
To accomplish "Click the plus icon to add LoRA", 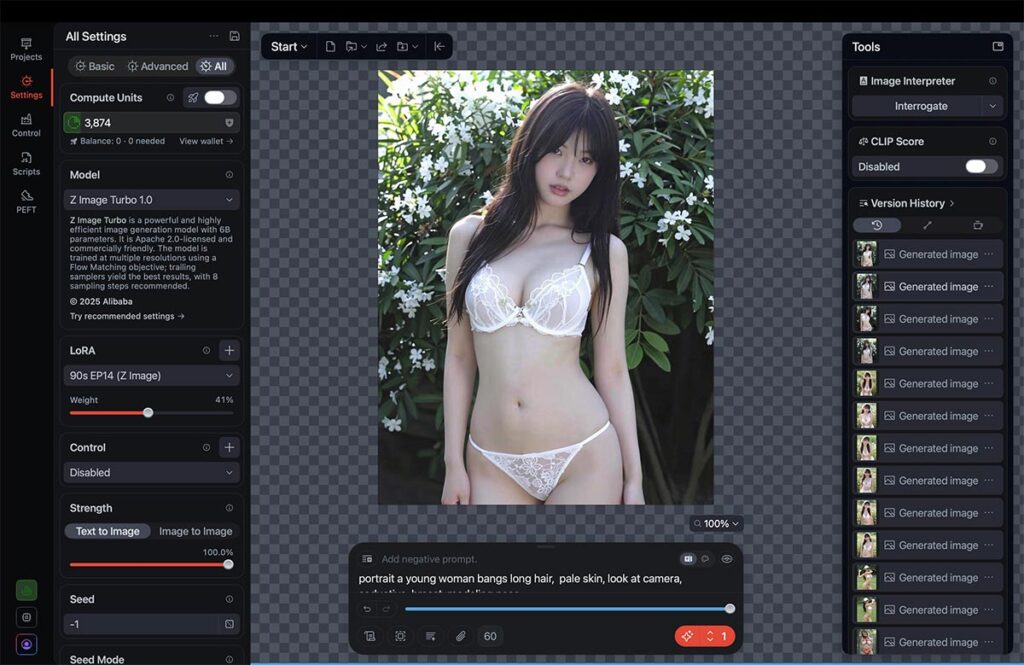I will click(229, 351).
